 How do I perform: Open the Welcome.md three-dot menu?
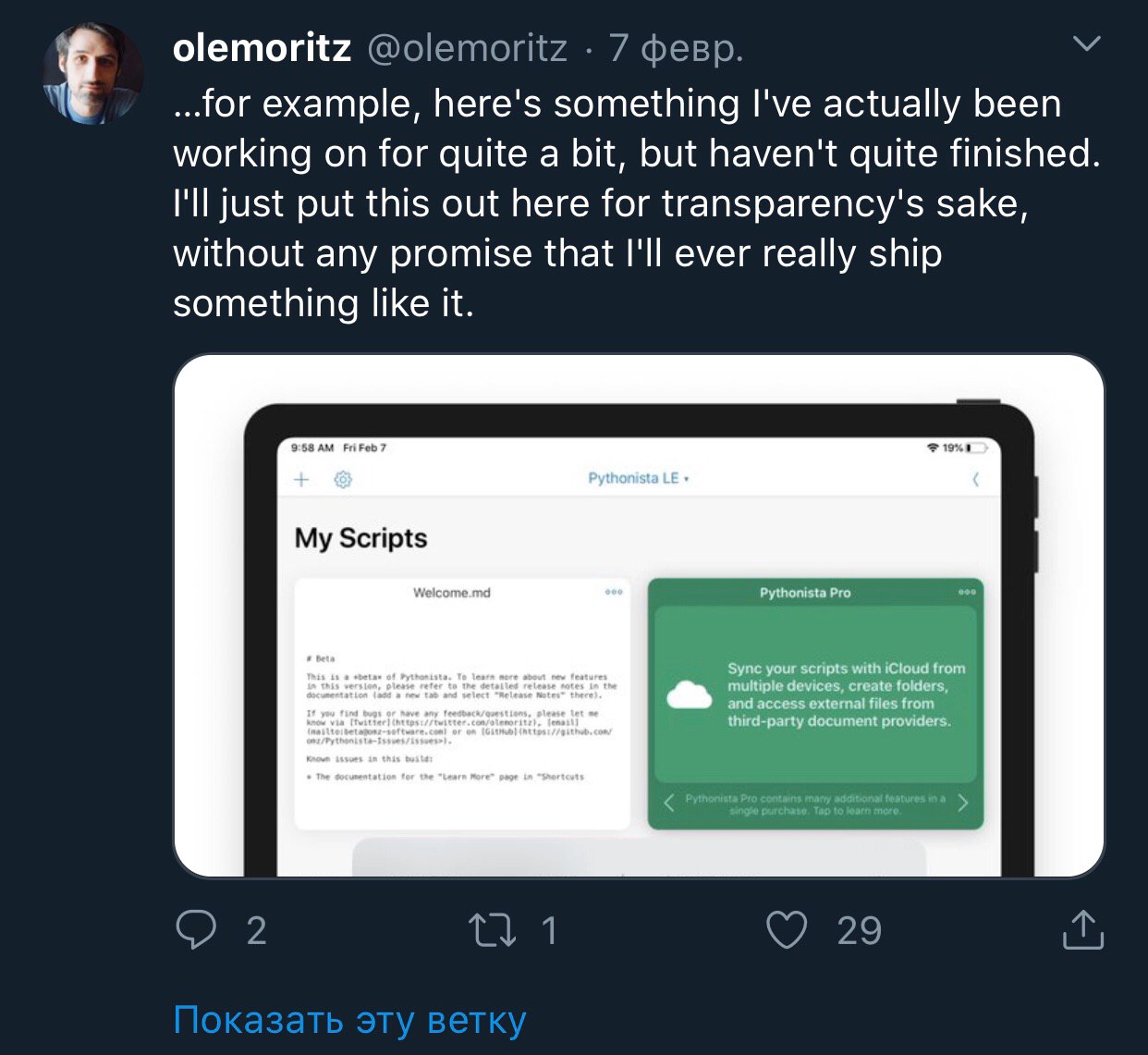click(614, 592)
